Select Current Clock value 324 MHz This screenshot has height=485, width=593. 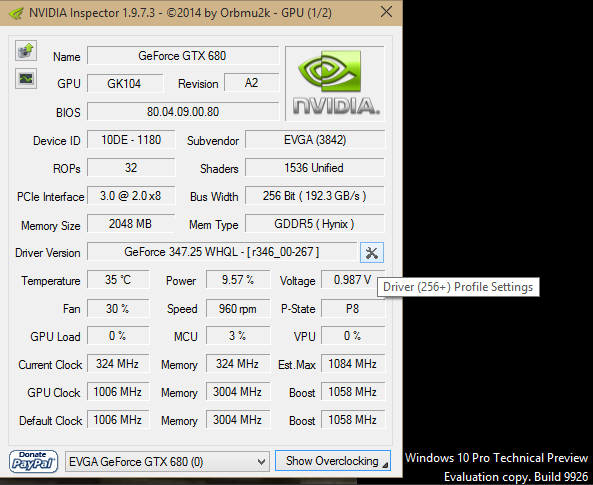[x=118, y=364]
